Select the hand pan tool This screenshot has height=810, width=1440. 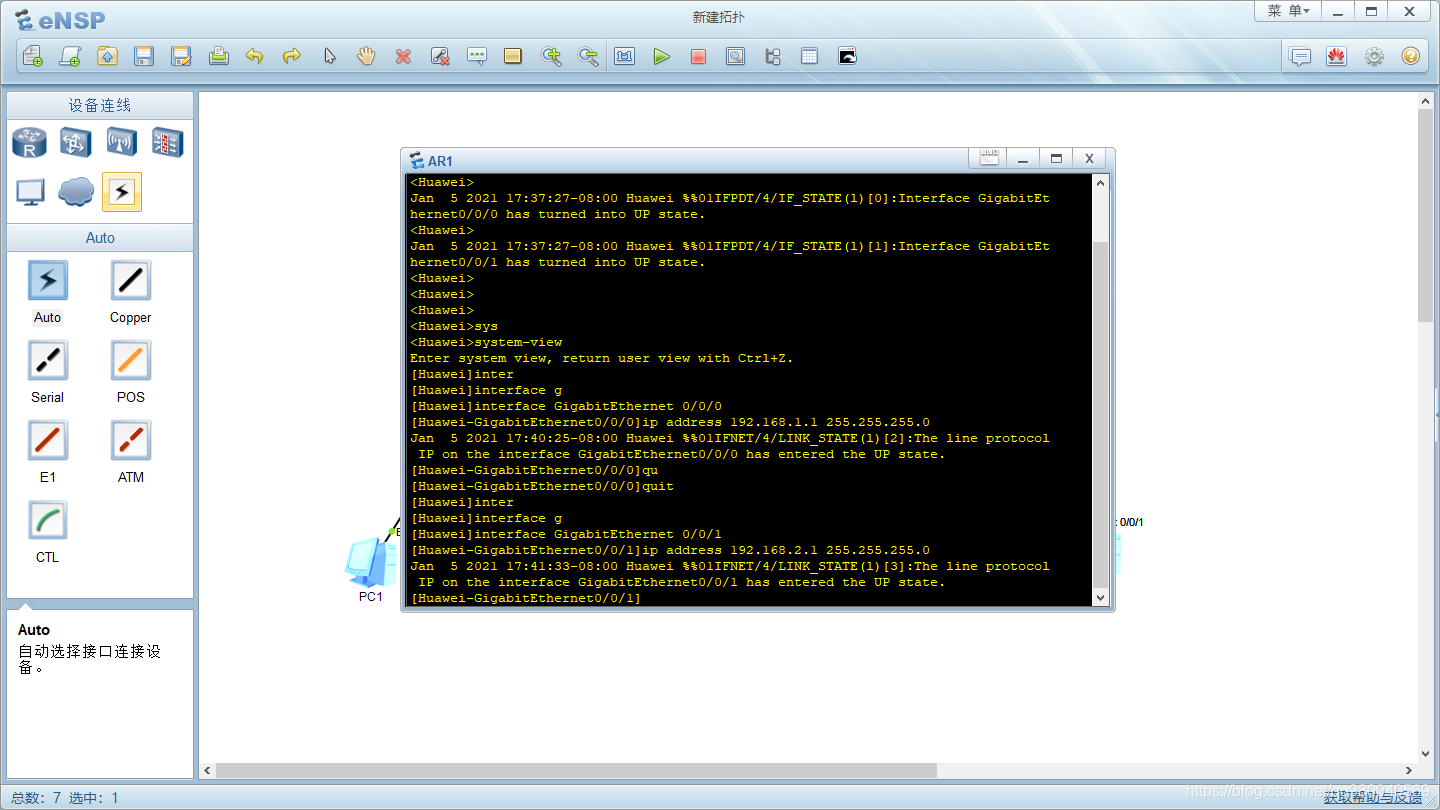coord(366,57)
